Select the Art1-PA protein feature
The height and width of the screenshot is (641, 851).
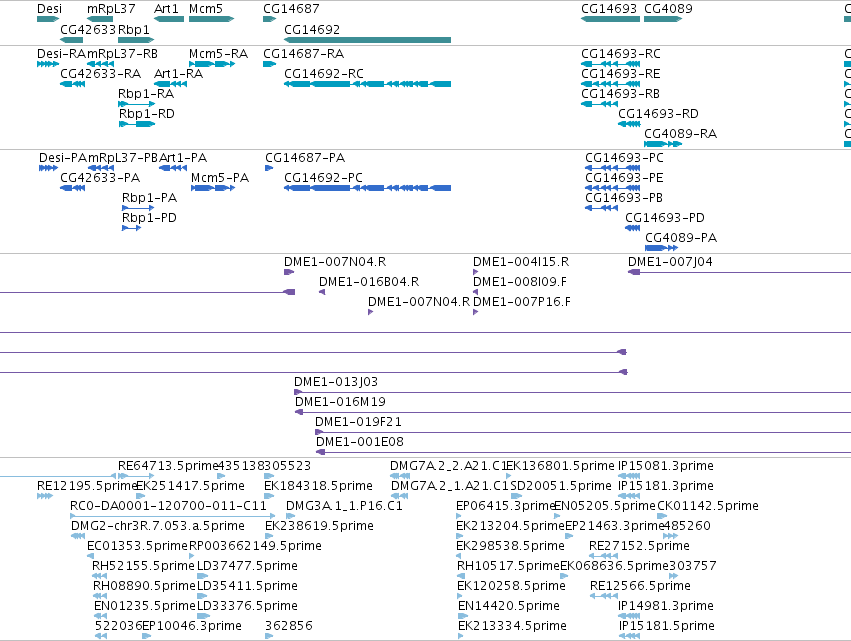(x=173, y=168)
